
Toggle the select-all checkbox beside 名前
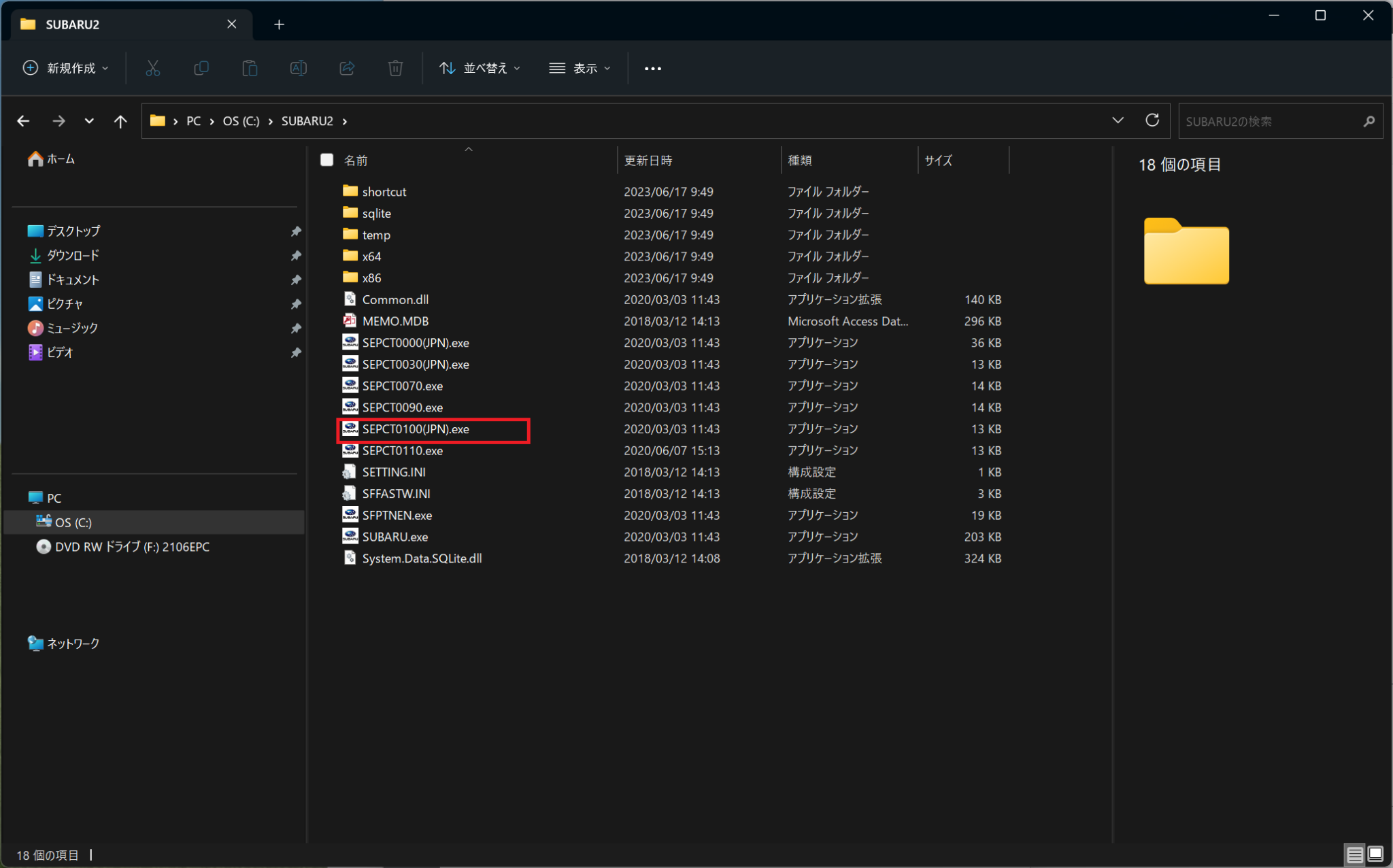coord(326,160)
